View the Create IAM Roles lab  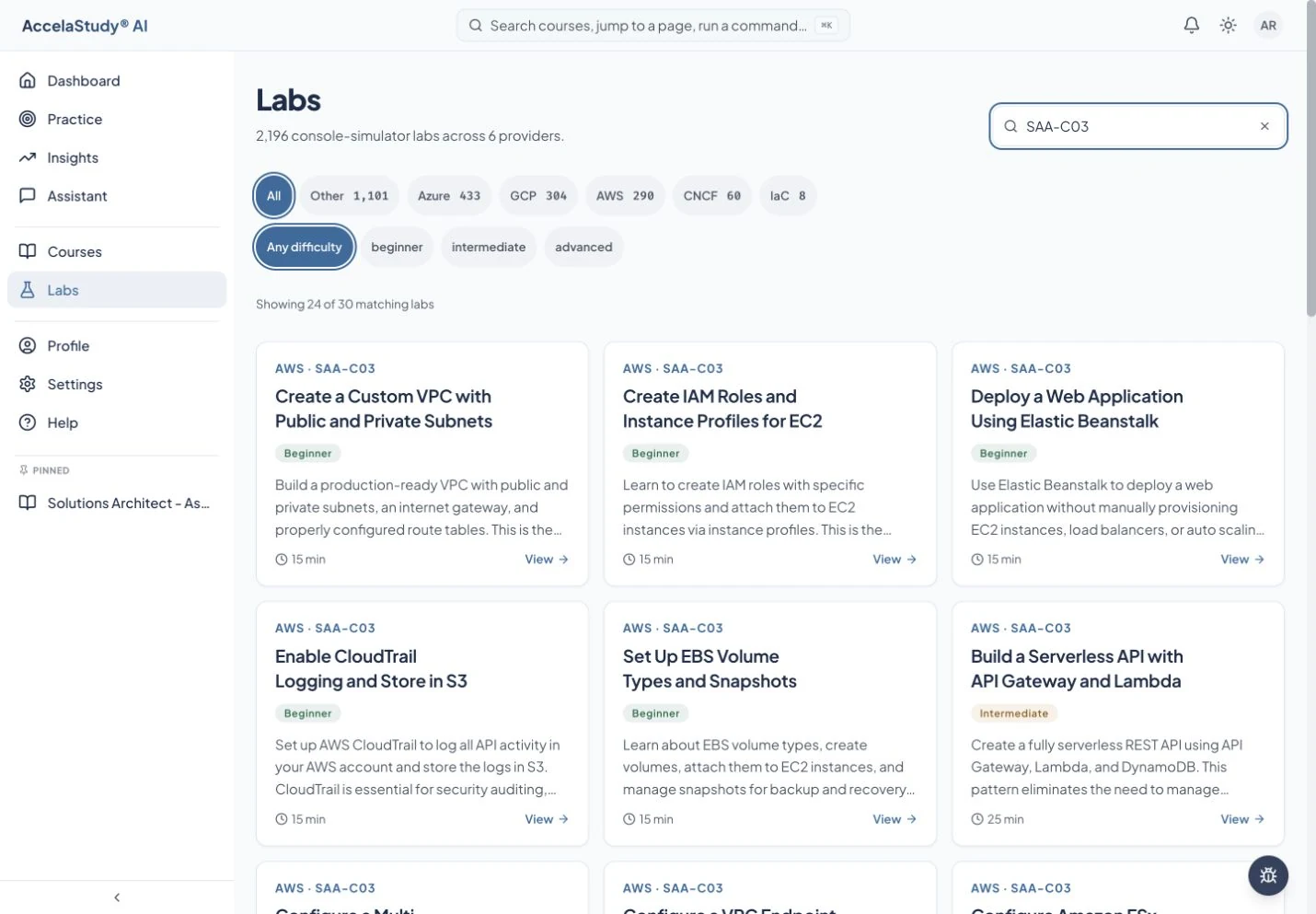tap(895, 560)
